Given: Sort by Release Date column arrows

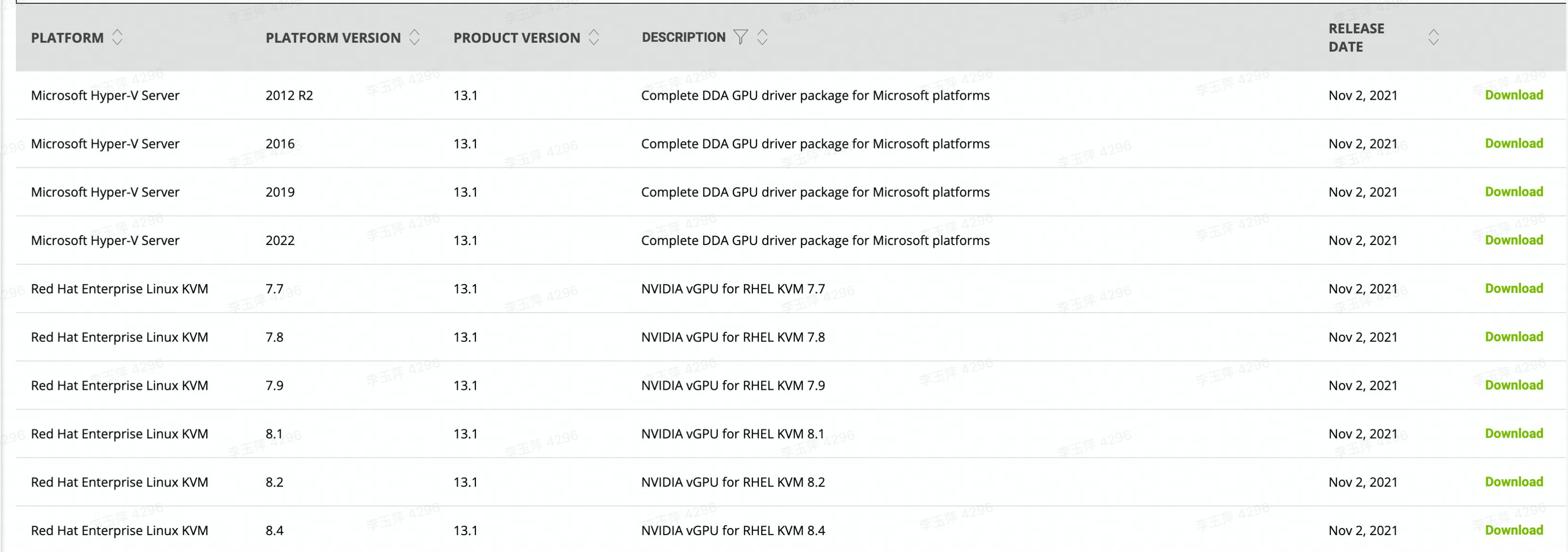Looking at the screenshot, I should (x=1433, y=37).
